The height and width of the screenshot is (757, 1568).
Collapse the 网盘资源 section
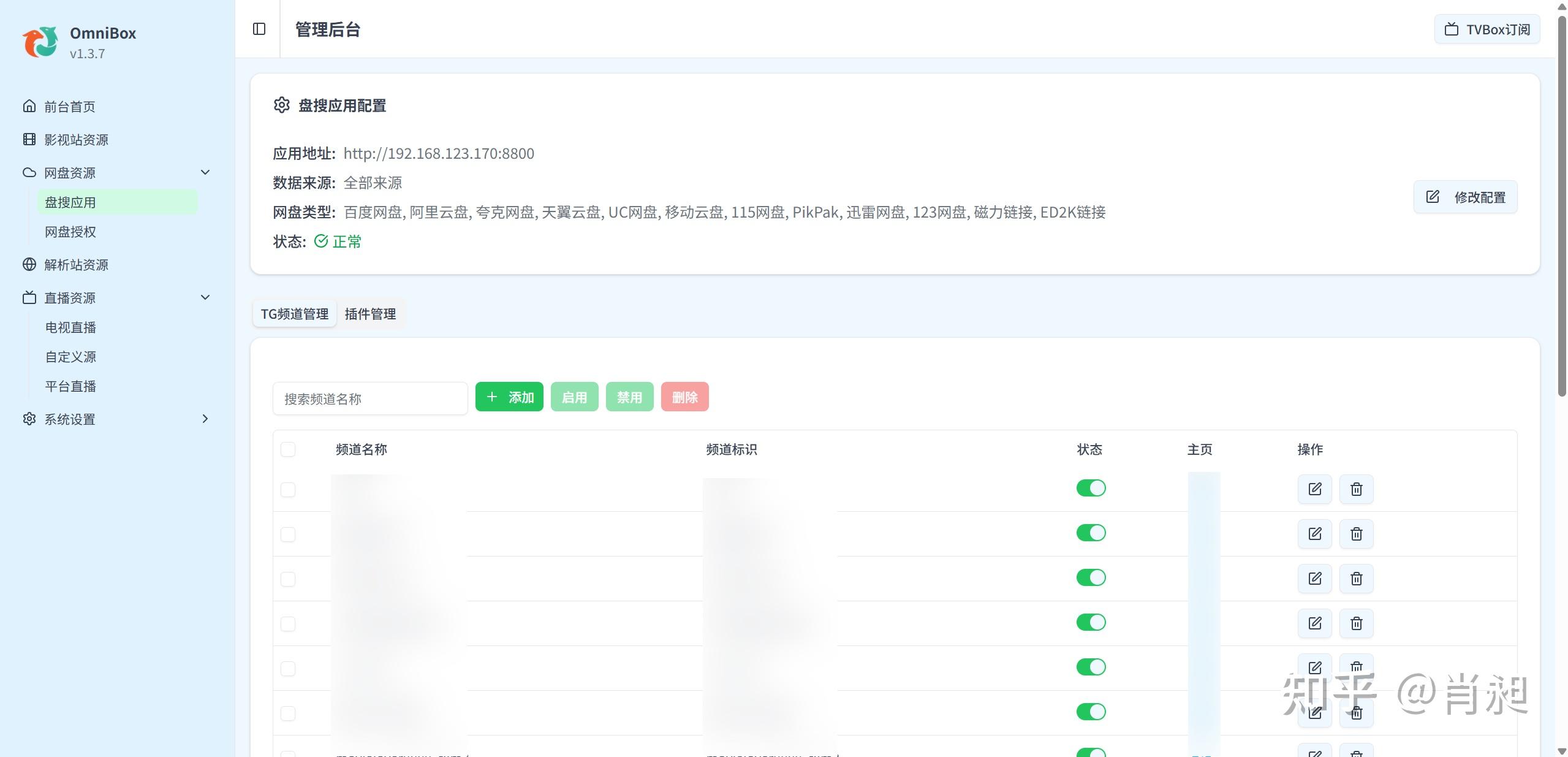[205, 172]
